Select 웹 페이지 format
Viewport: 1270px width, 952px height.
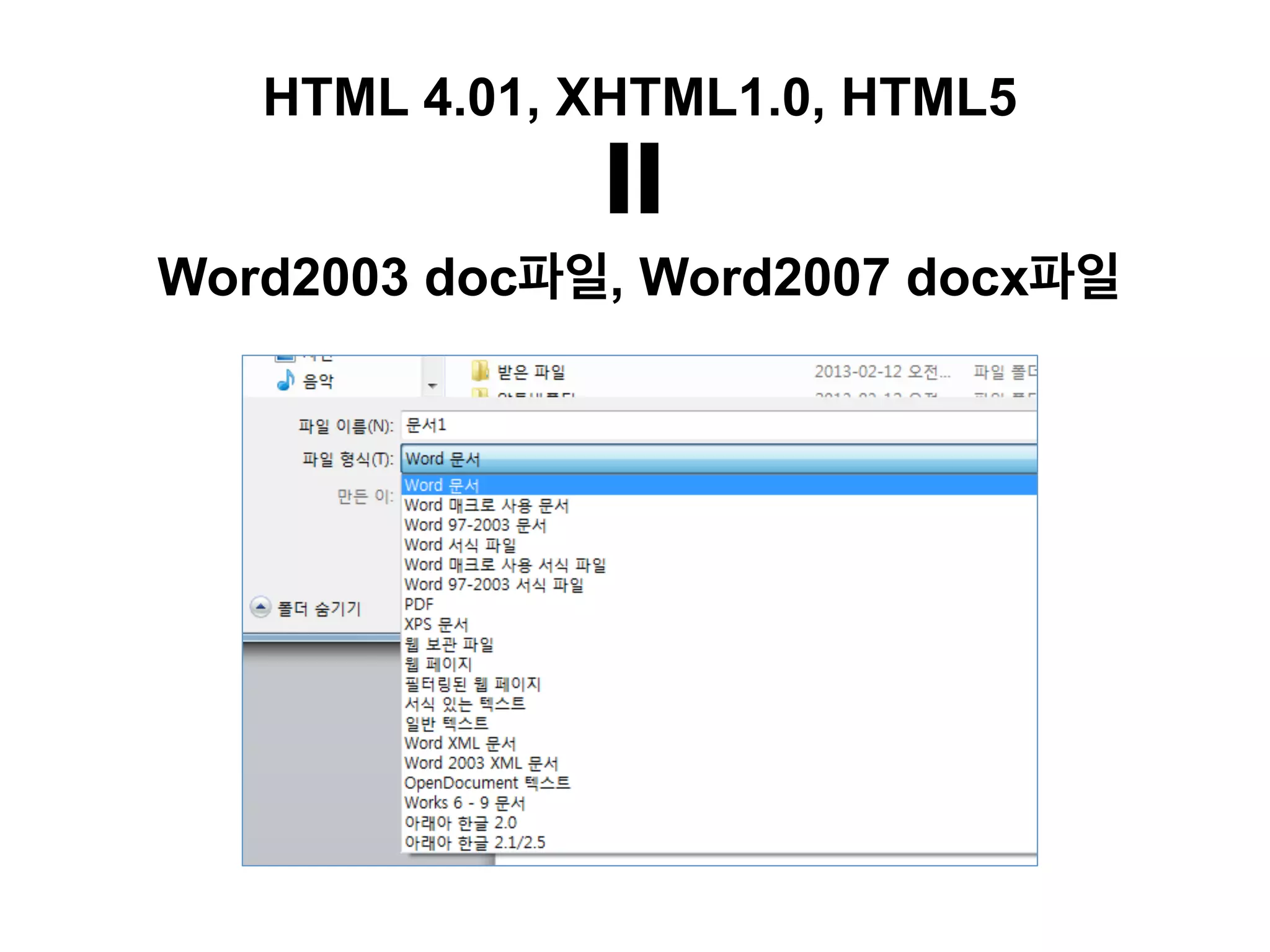click(x=719, y=664)
